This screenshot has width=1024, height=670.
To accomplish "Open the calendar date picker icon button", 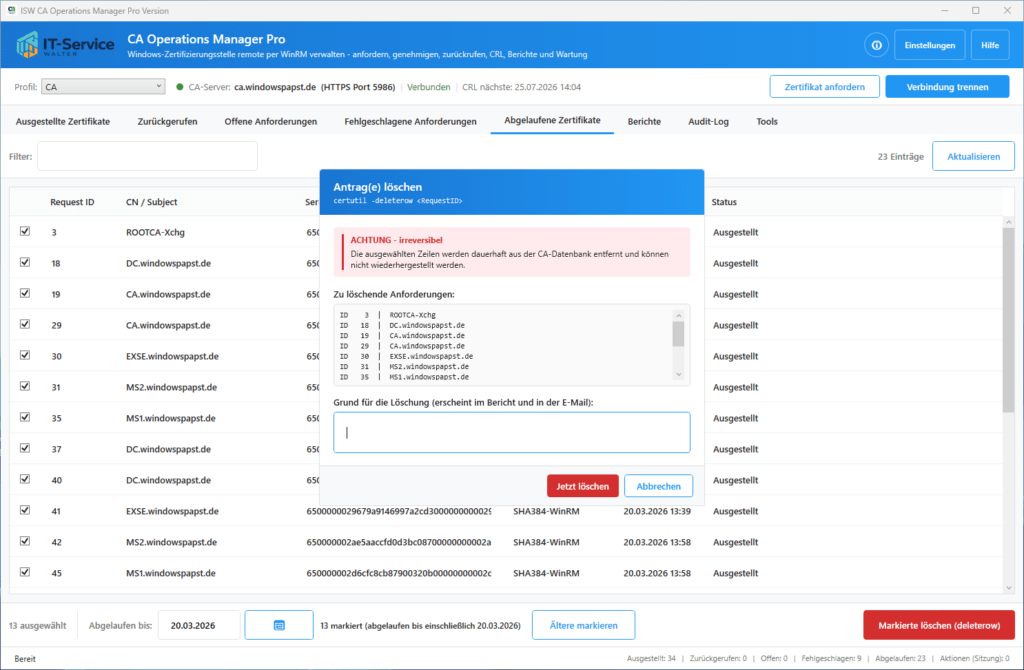I will [x=279, y=625].
